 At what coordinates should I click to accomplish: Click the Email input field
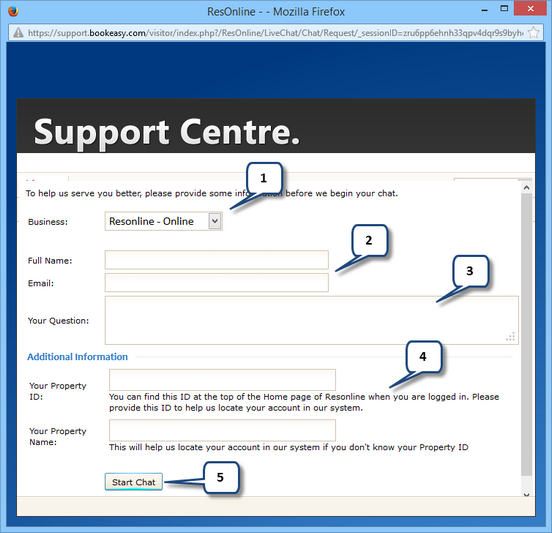click(217, 283)
